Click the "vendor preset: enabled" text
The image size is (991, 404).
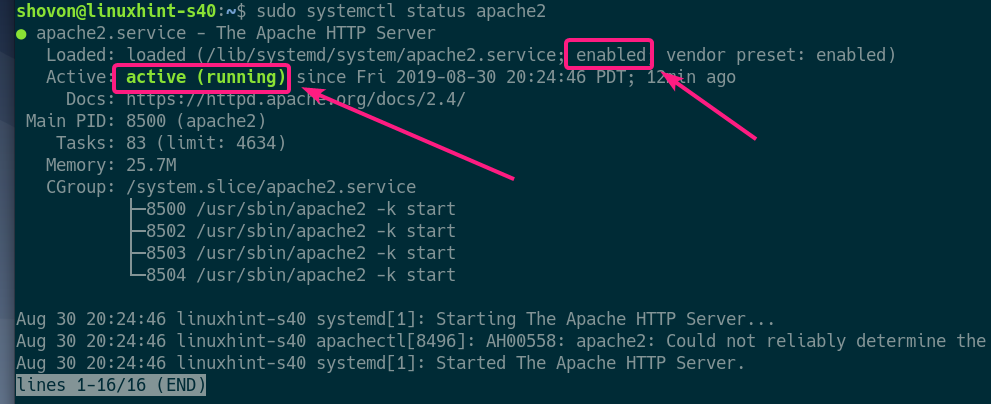[x=780, y=54]
